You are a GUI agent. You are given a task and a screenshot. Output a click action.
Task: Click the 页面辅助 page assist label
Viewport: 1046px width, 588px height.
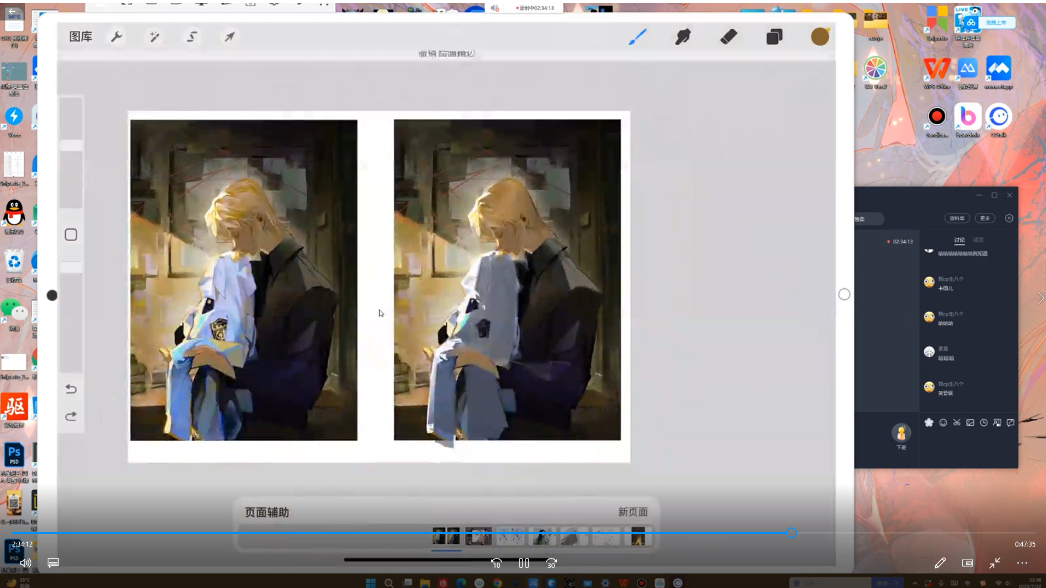click(267, 512)
